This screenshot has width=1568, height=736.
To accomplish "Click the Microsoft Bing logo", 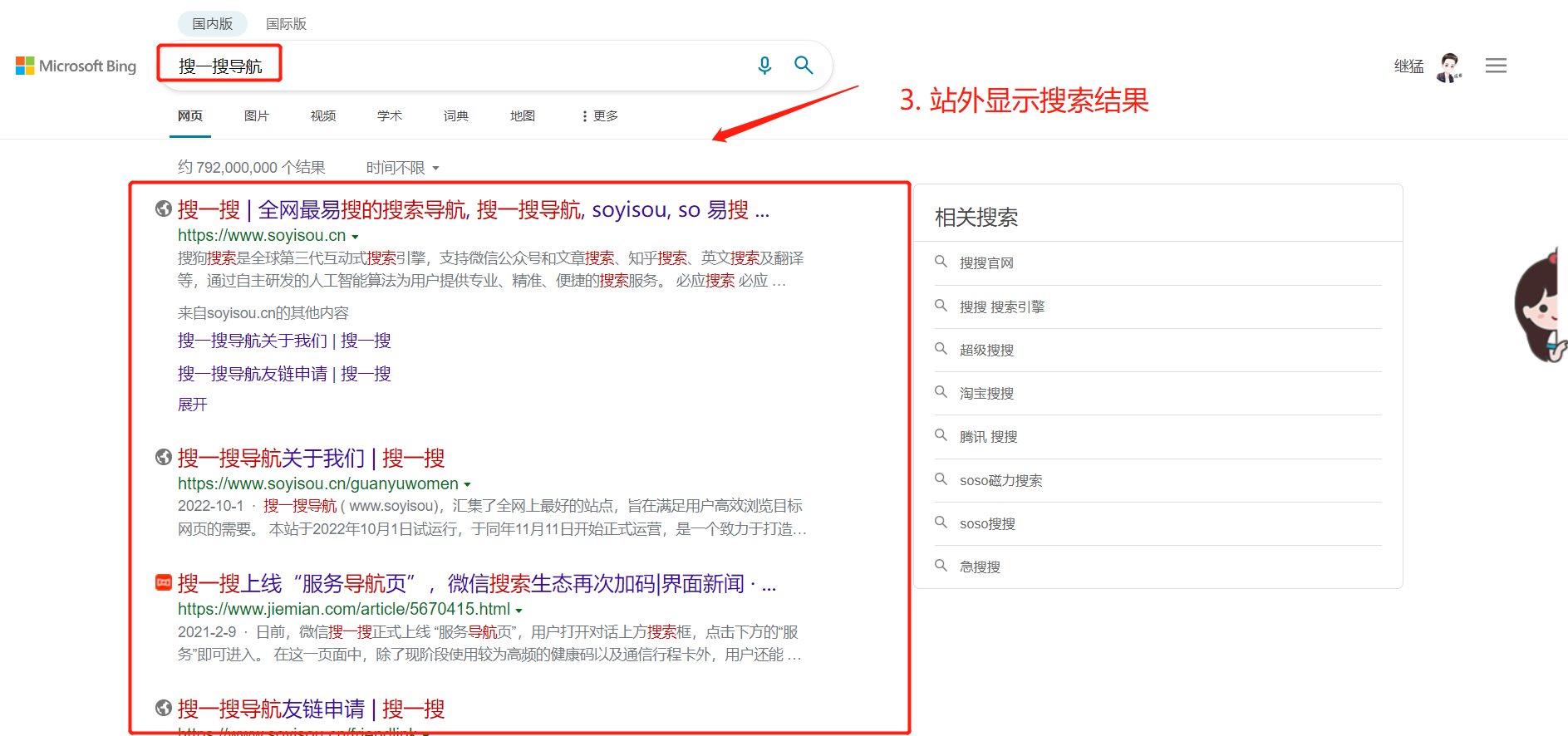I will 76,66.
